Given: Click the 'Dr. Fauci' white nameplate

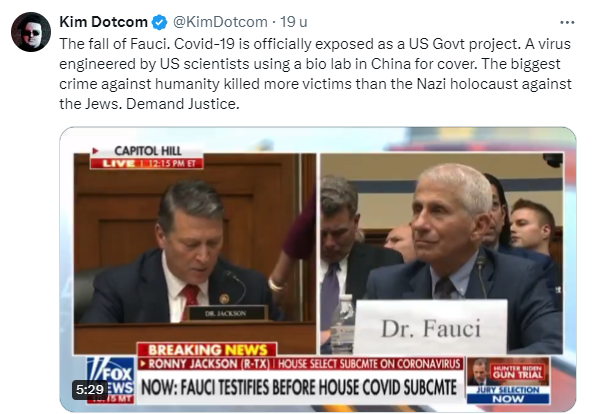Looking at the screenshot, I should [x=431, y=327].
